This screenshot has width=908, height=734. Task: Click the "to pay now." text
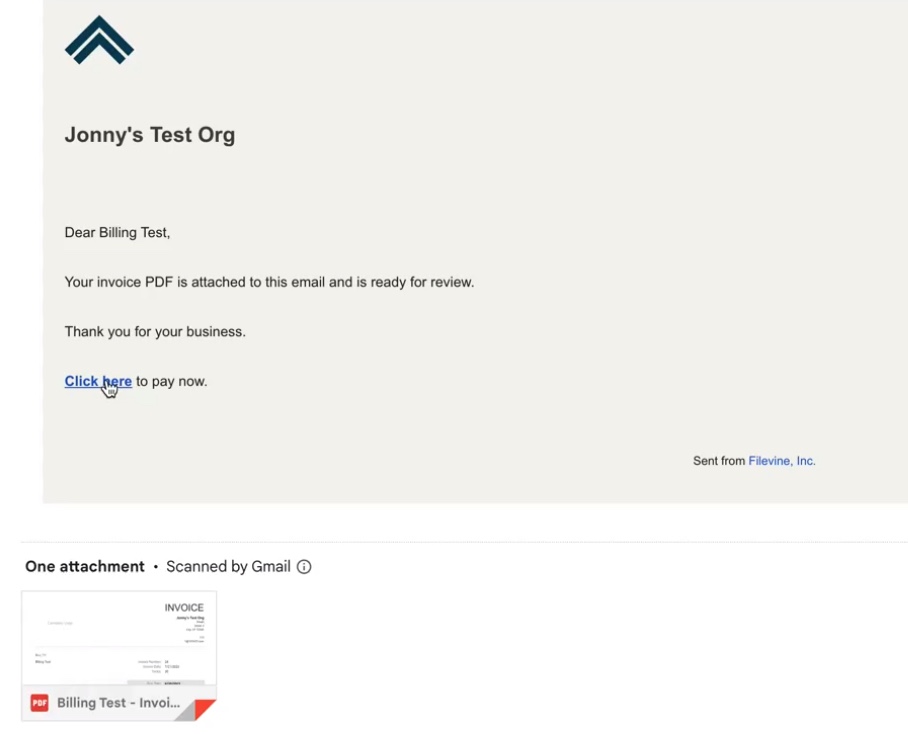click(x=171, y=381)
